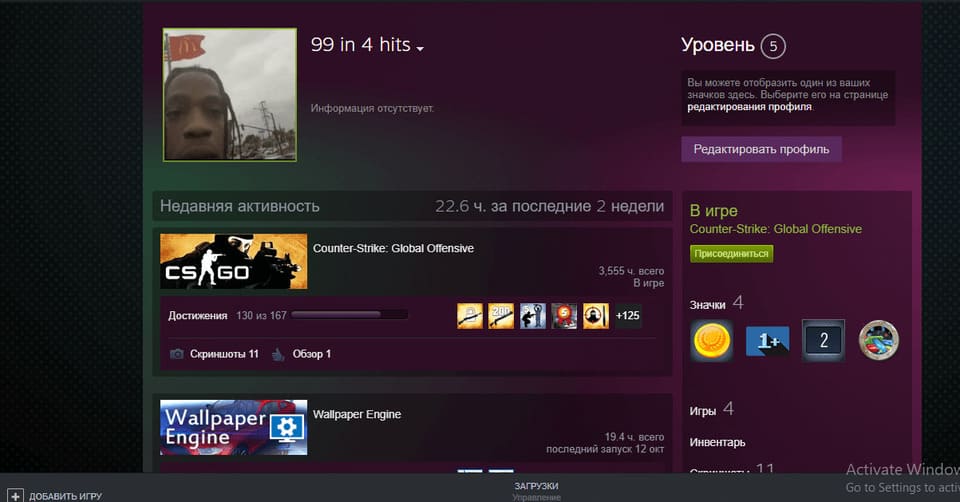Click the CS:GO achievement progress bar
960x502 pixels.
[349, 315]
